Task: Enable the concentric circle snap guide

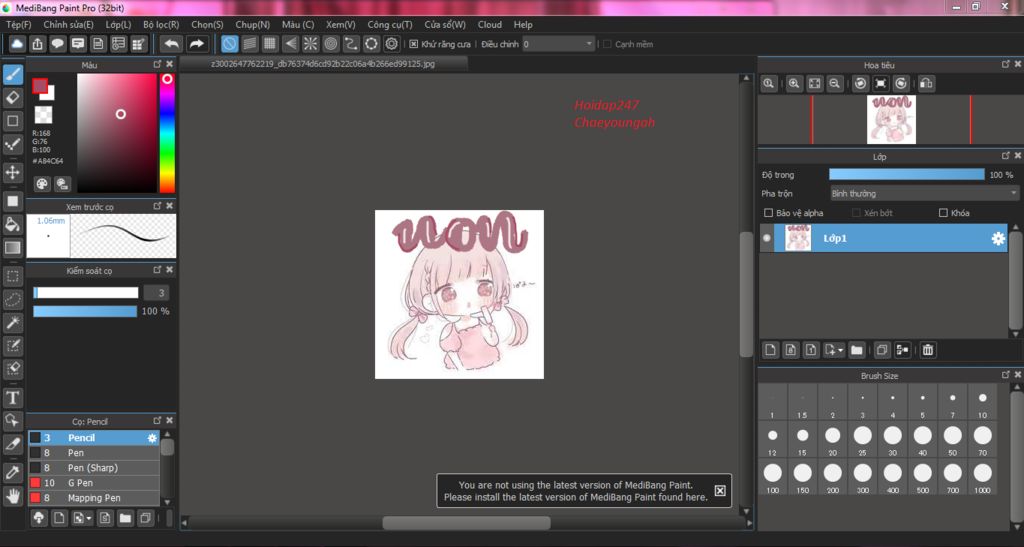Action: click(x=330, y=44)
